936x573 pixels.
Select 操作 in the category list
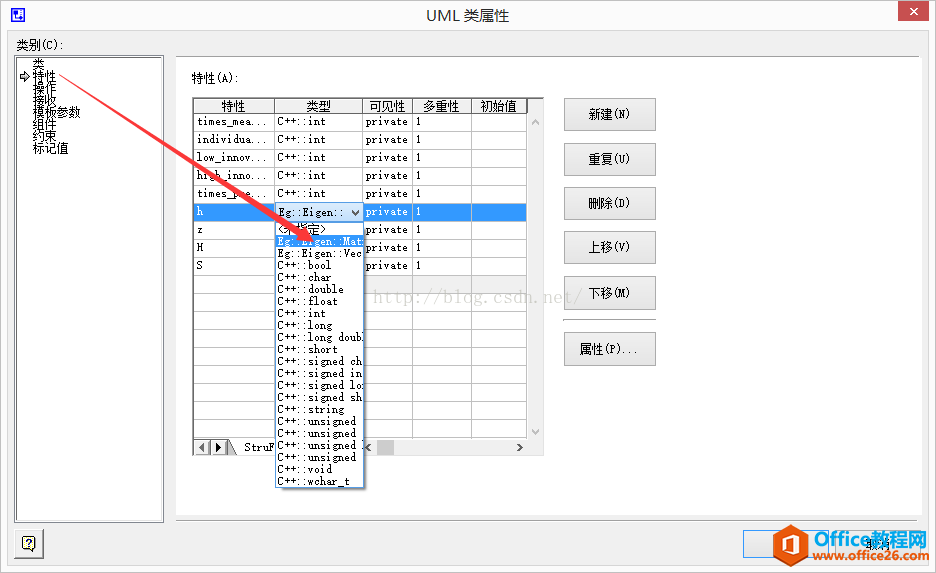pos(44,88)
